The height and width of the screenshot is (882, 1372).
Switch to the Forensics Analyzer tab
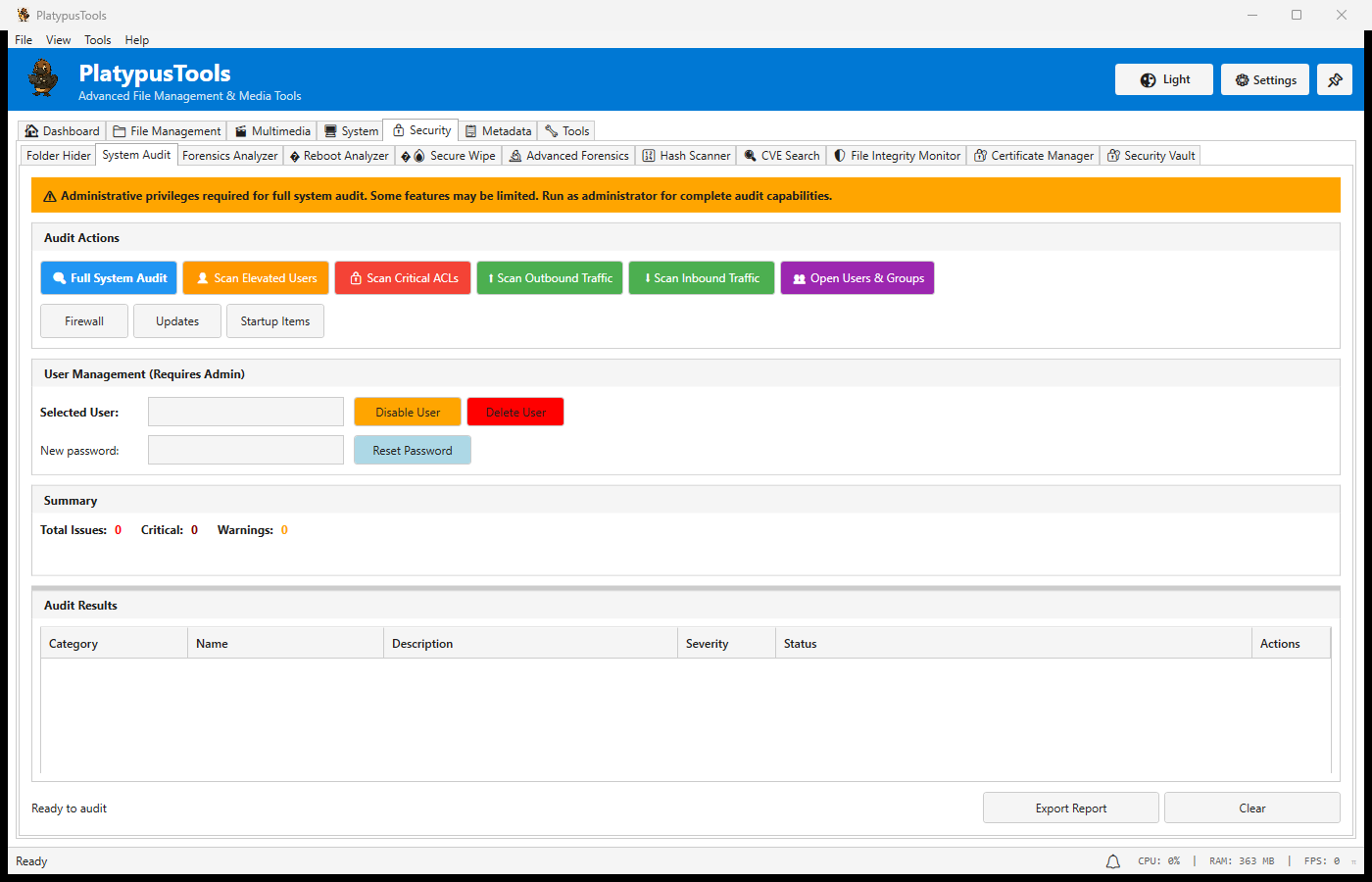click(229, 155)
